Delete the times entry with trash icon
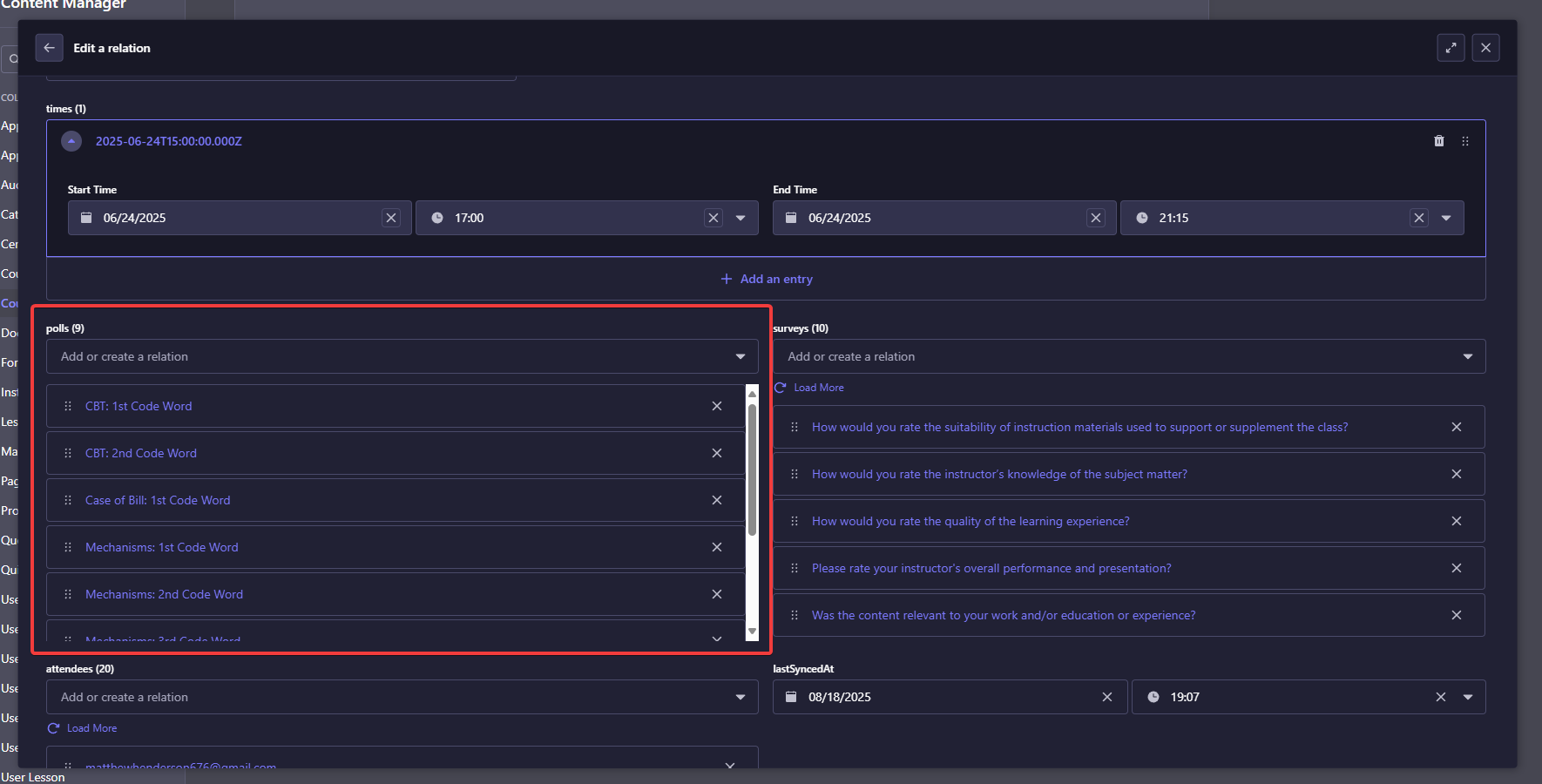 pyautogui.click(x=1438, y=141)
